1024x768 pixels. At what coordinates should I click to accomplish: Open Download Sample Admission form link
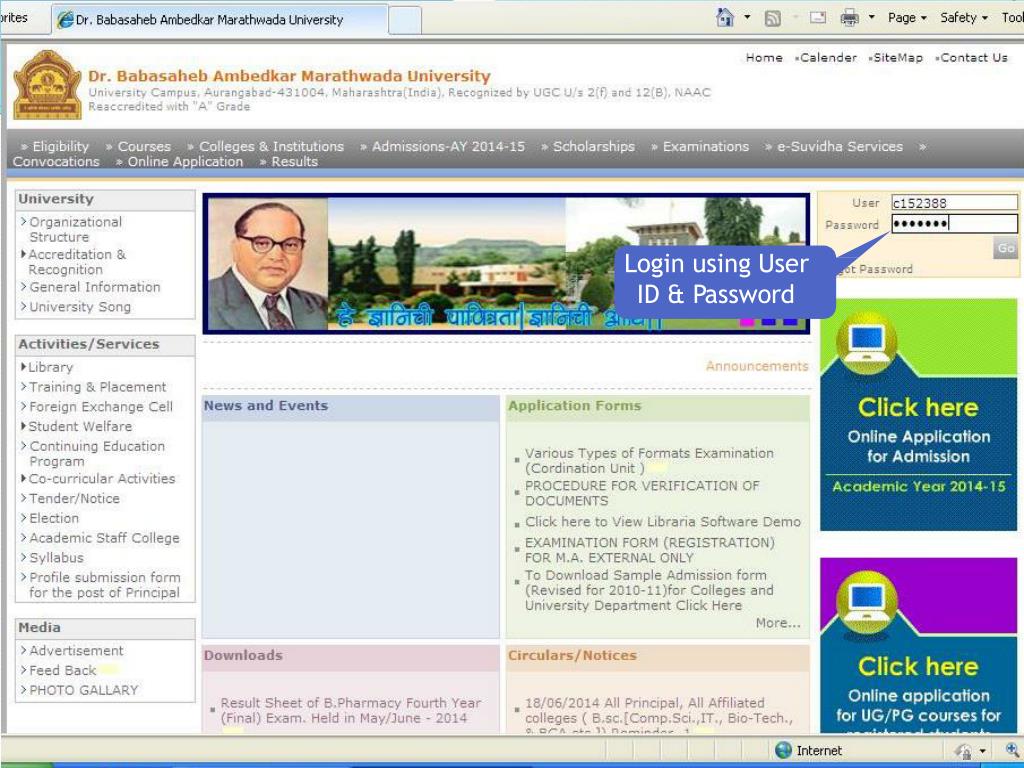click(x=649, y=590)
